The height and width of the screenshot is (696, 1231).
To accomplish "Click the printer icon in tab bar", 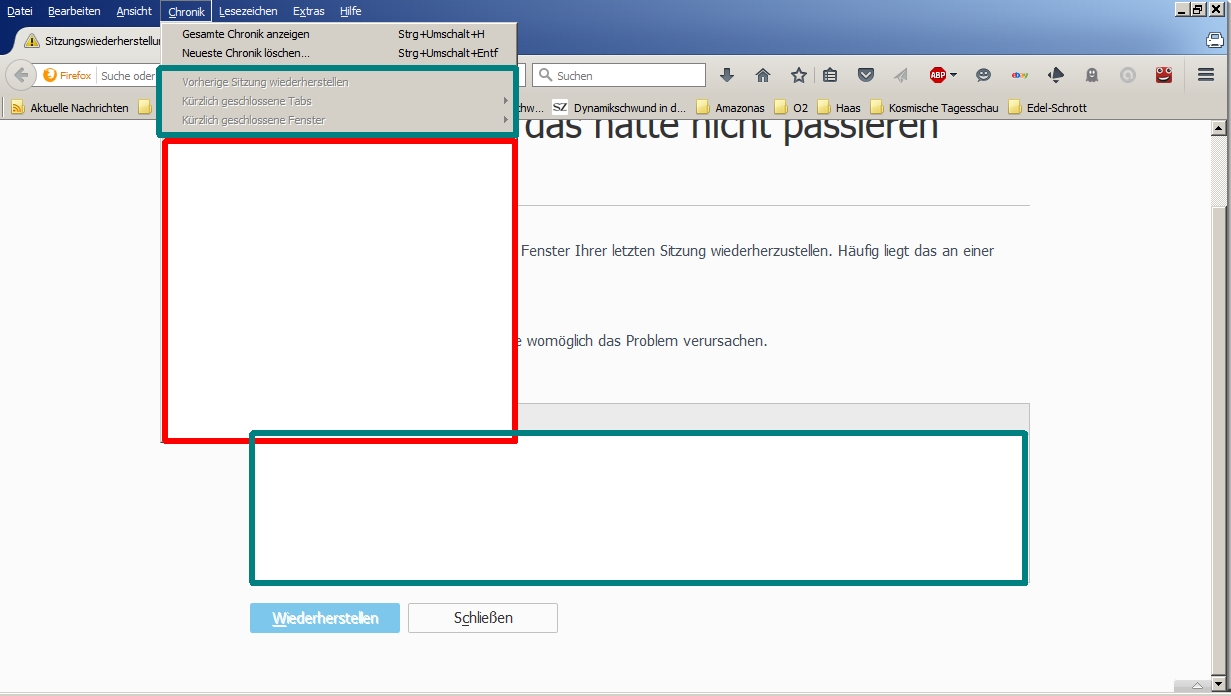I will (1214, 41).
